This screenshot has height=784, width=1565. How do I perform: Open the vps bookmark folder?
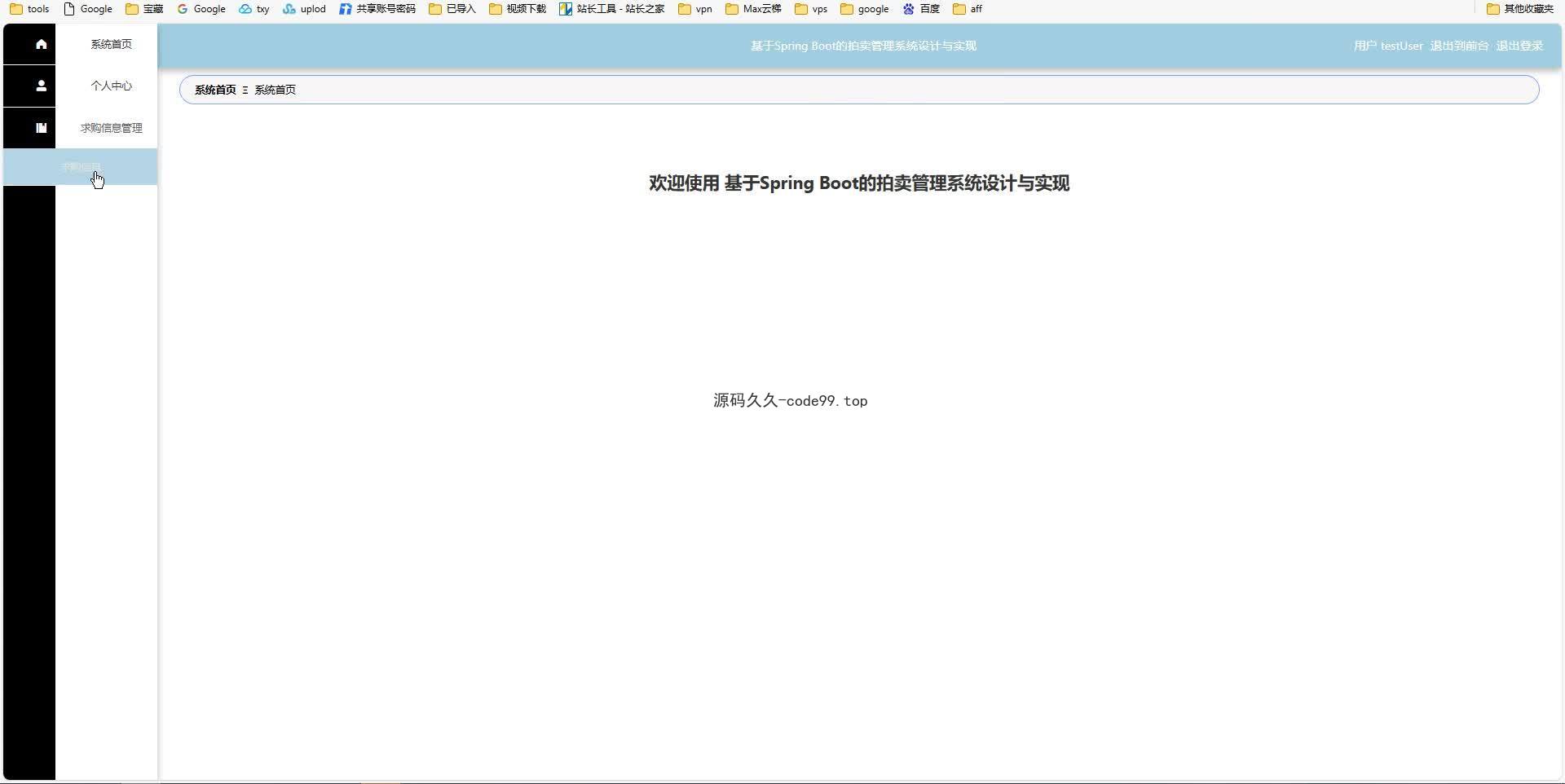click(x=812, y=9)
